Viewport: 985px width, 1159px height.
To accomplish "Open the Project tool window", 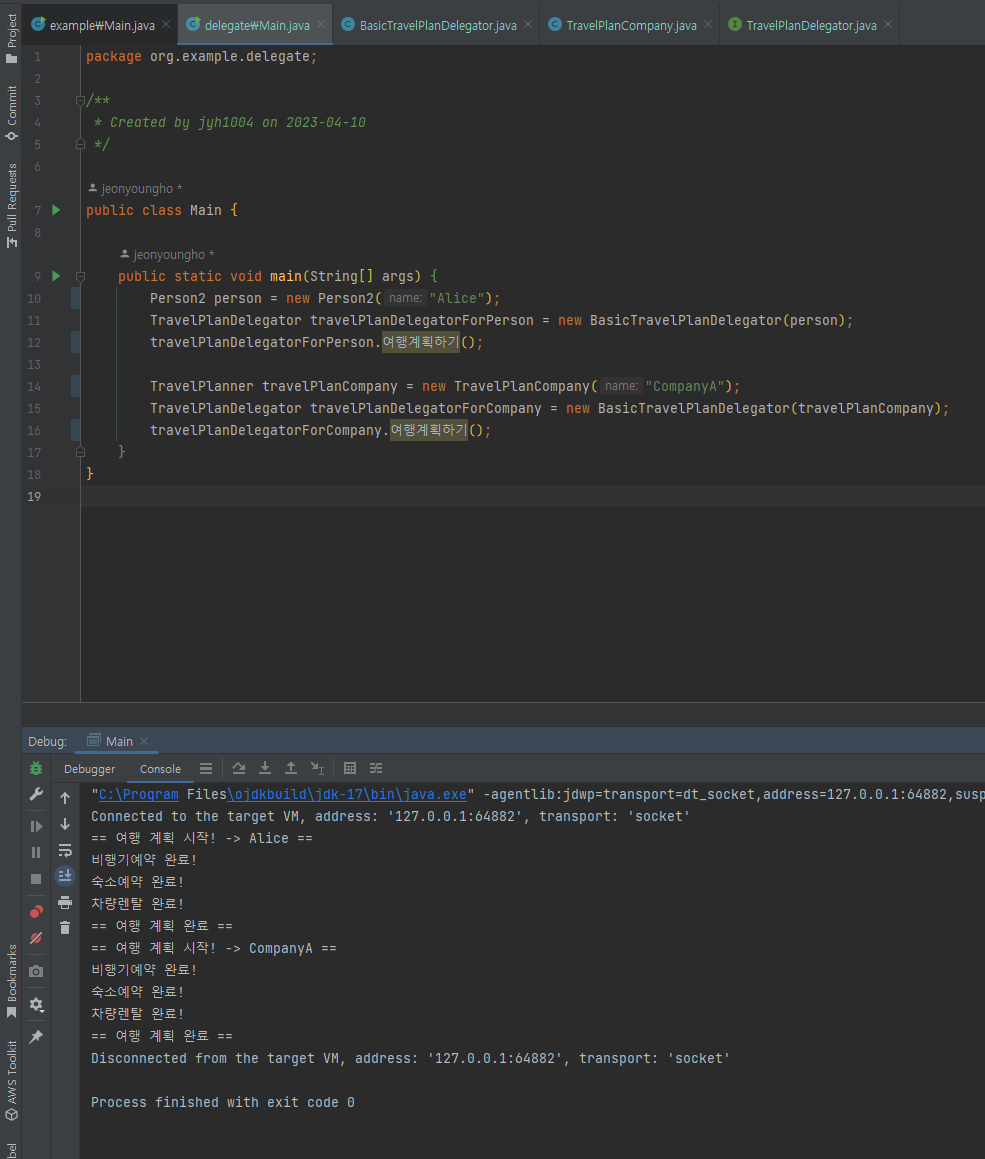I will [x=11, y=38].
